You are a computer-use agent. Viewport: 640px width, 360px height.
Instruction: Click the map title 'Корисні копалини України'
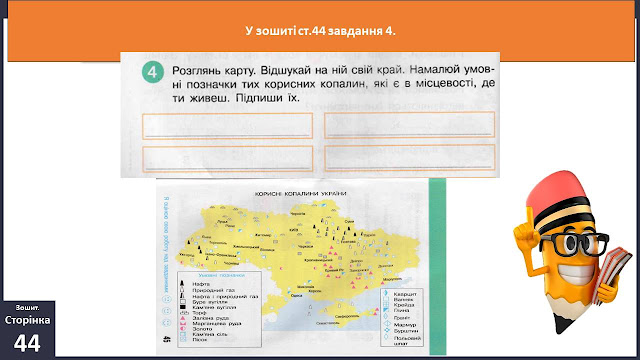(300, 193)
